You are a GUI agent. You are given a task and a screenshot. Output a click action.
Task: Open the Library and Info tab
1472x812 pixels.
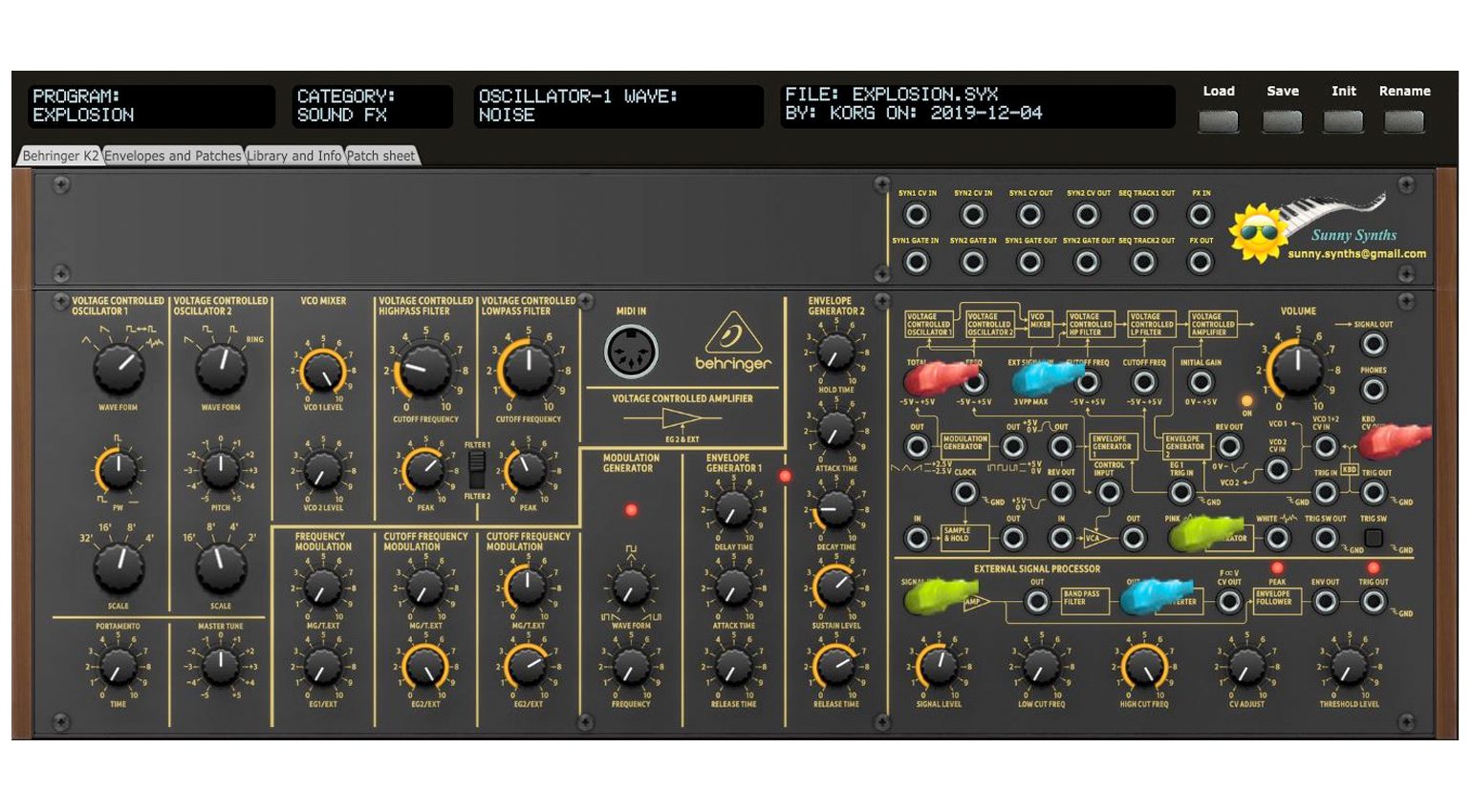(x=294, y=156)
